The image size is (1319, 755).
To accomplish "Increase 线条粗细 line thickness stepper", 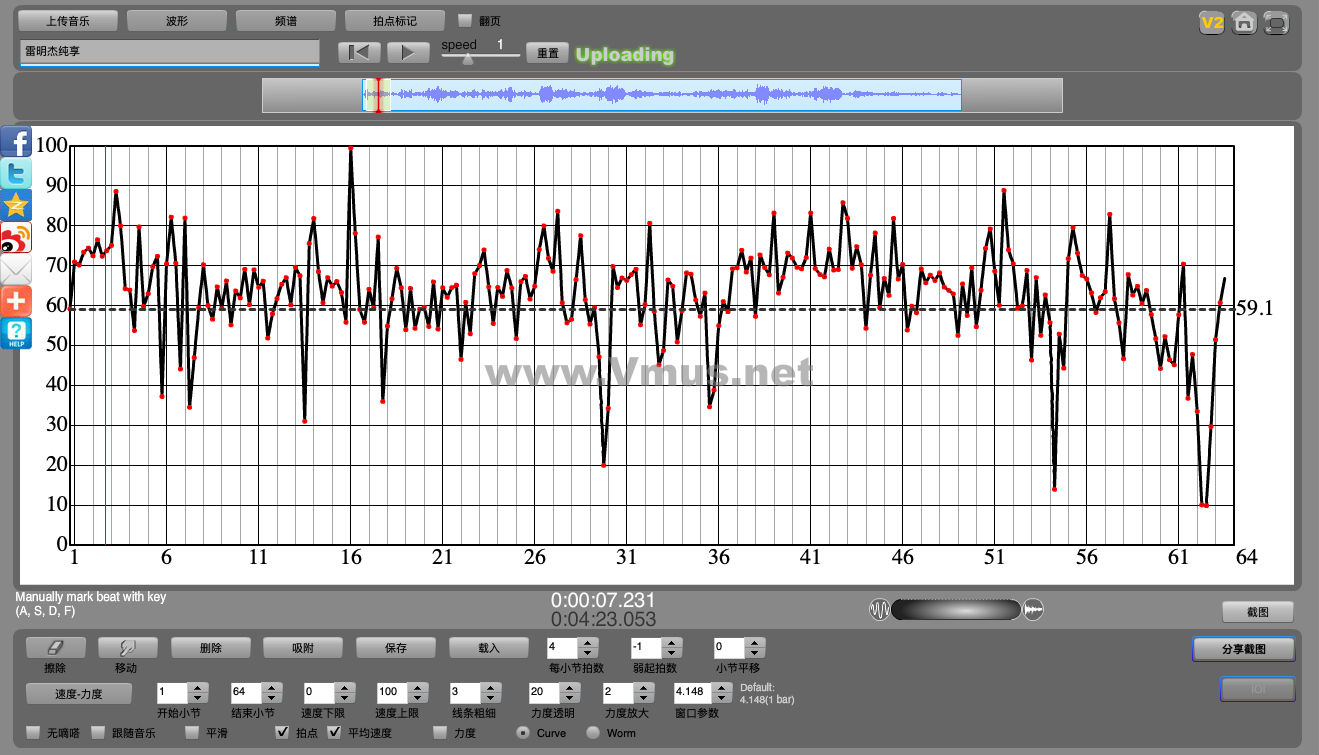I will 490,687.
